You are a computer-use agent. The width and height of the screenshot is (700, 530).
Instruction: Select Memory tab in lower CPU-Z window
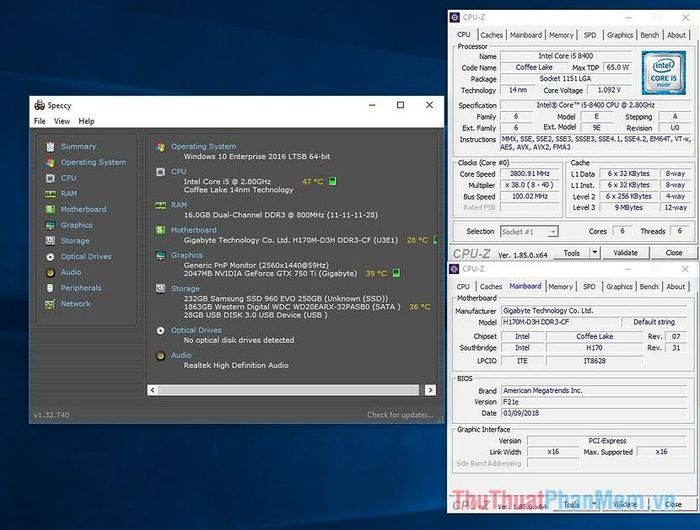560,287
